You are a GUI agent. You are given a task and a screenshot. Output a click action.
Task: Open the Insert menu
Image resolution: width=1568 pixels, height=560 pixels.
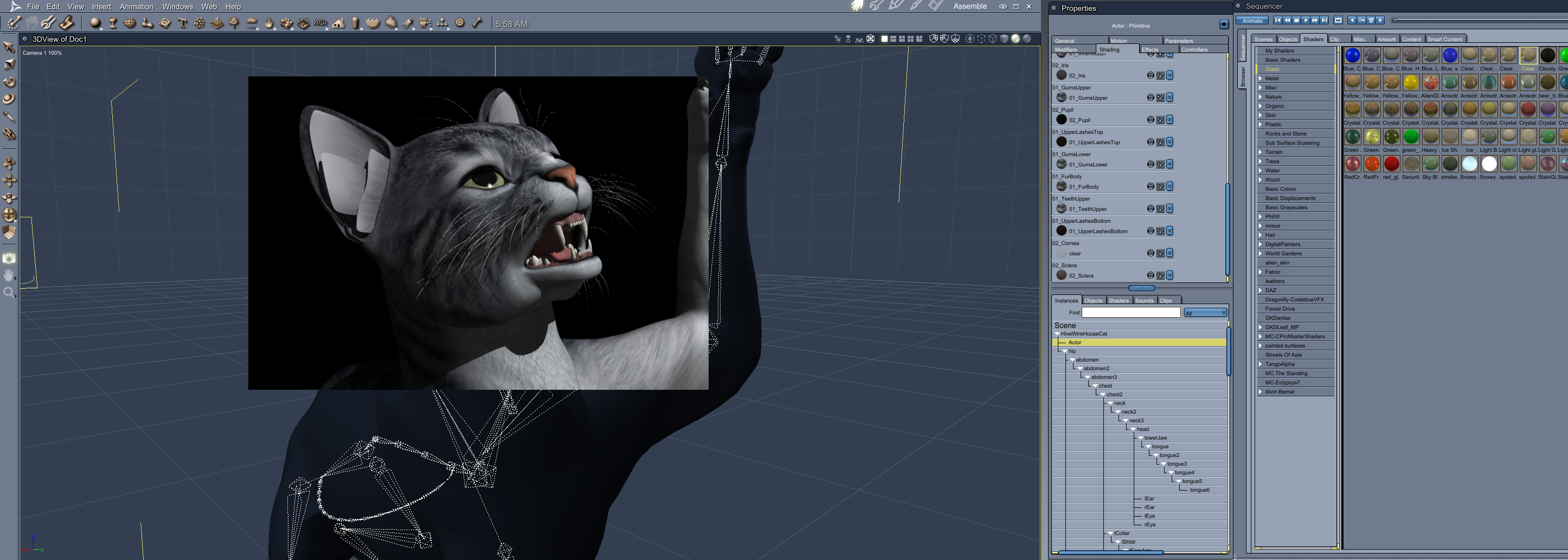pos(101,7)
